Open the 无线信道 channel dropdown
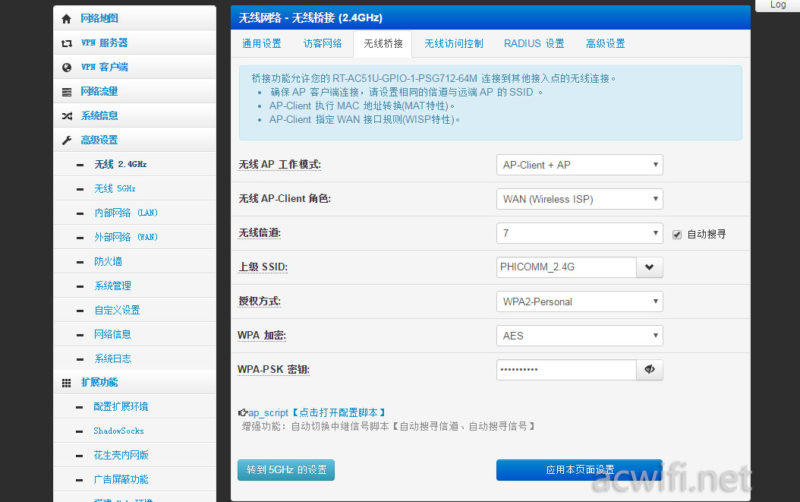This screenshot has height=502, width=800. [x=580, y=233]
